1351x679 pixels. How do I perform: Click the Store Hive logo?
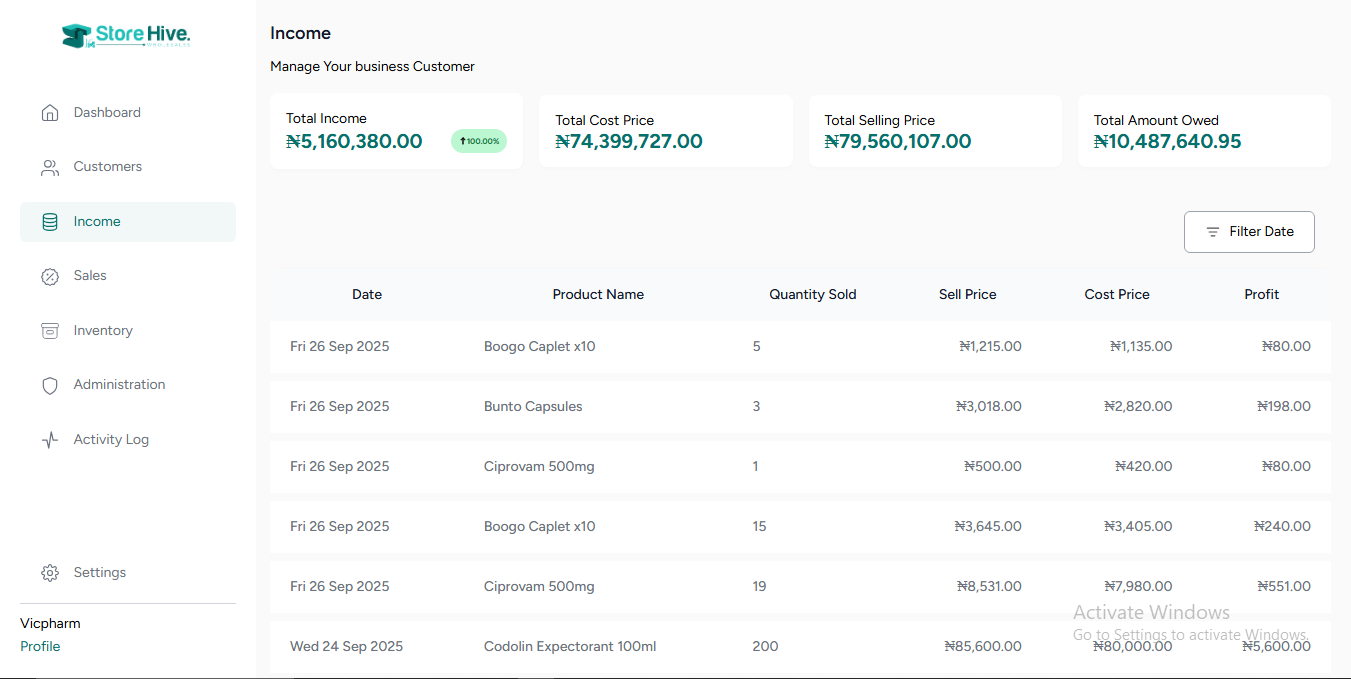[126, 36]
